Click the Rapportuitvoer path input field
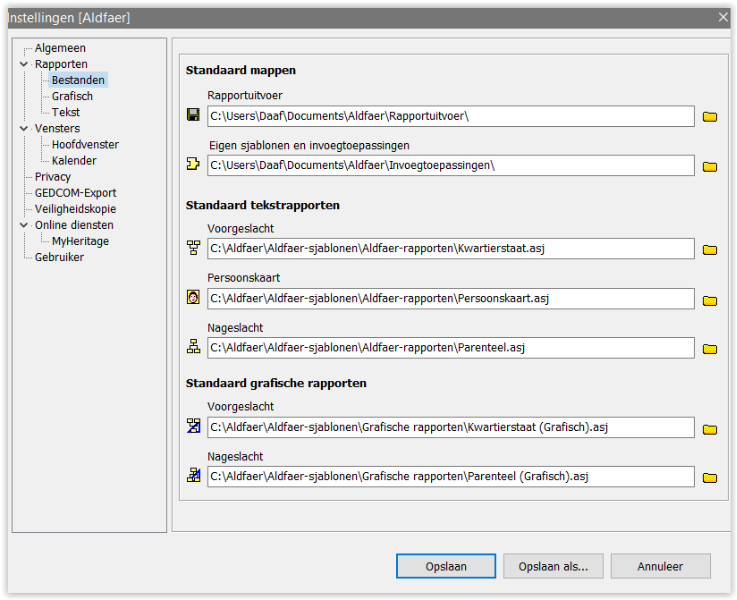The width and height of the screenshot is (737, 600). pos(450,116)
